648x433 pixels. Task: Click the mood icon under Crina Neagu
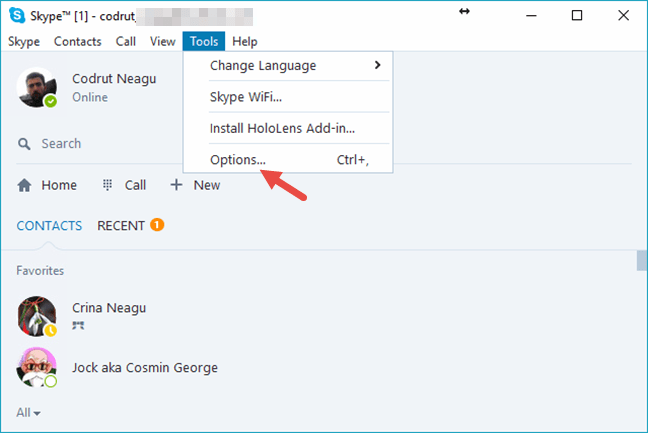tap(78, 326)
